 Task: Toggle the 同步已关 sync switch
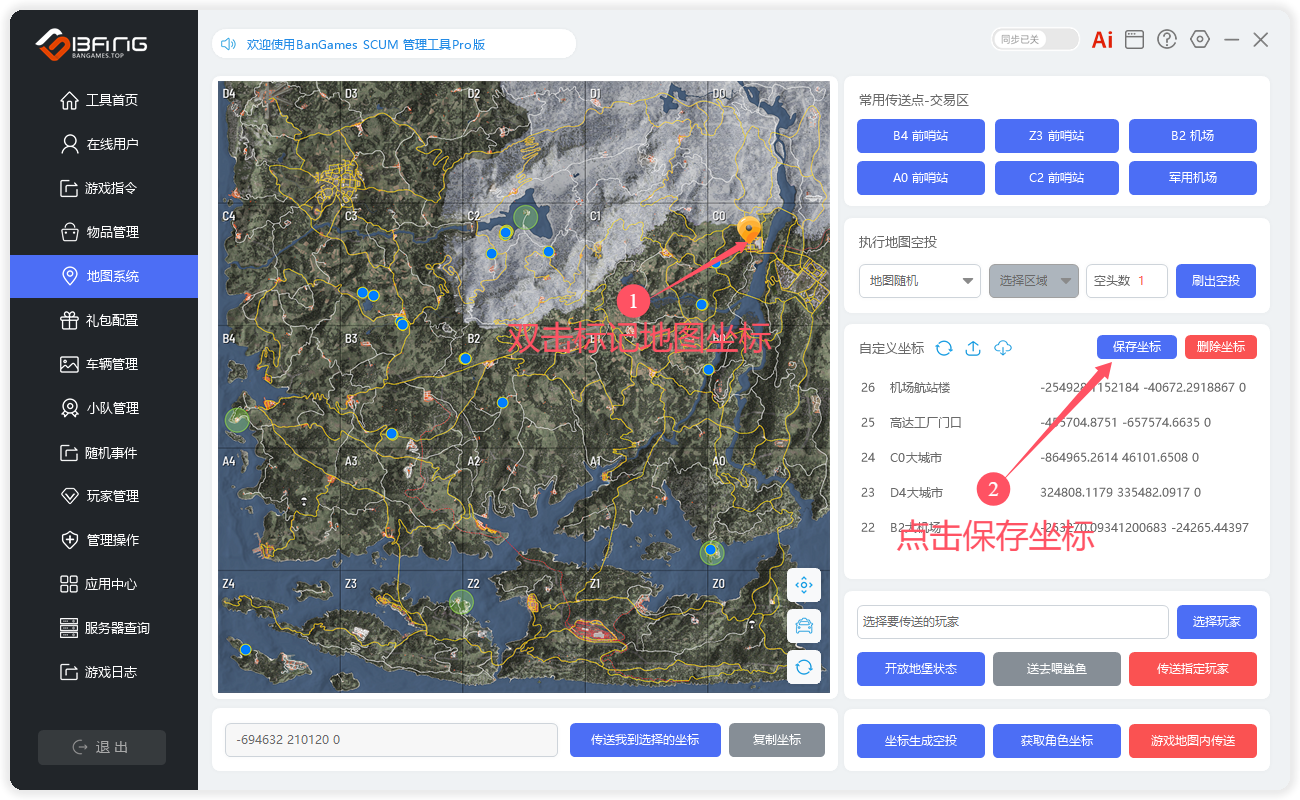[x=1035, y=40]
